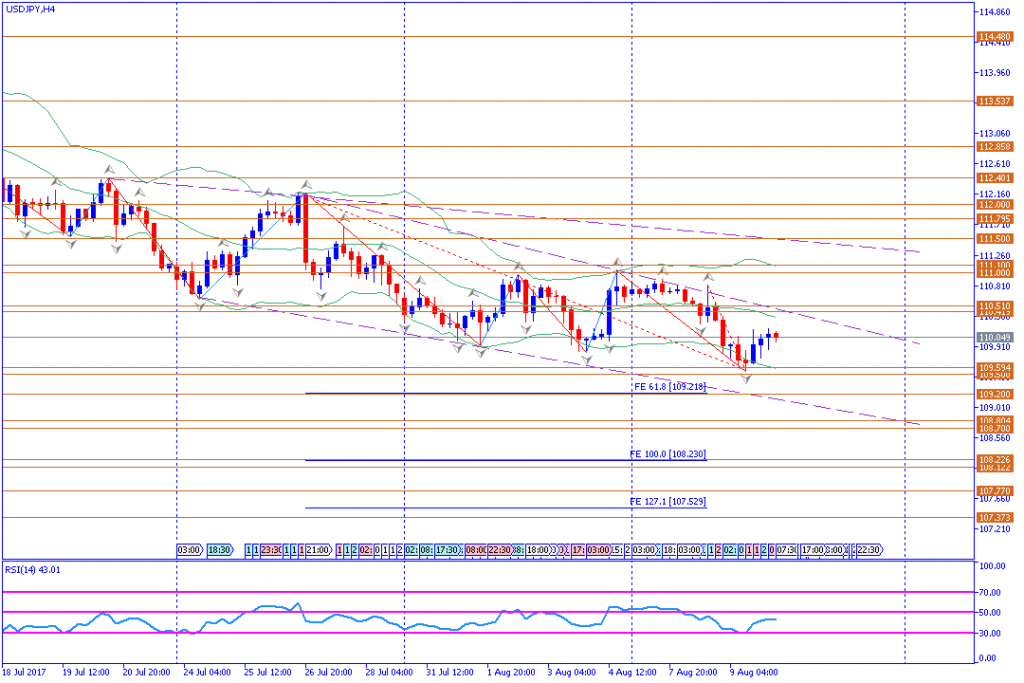Select the teal 18:30 news event flag

220,550
